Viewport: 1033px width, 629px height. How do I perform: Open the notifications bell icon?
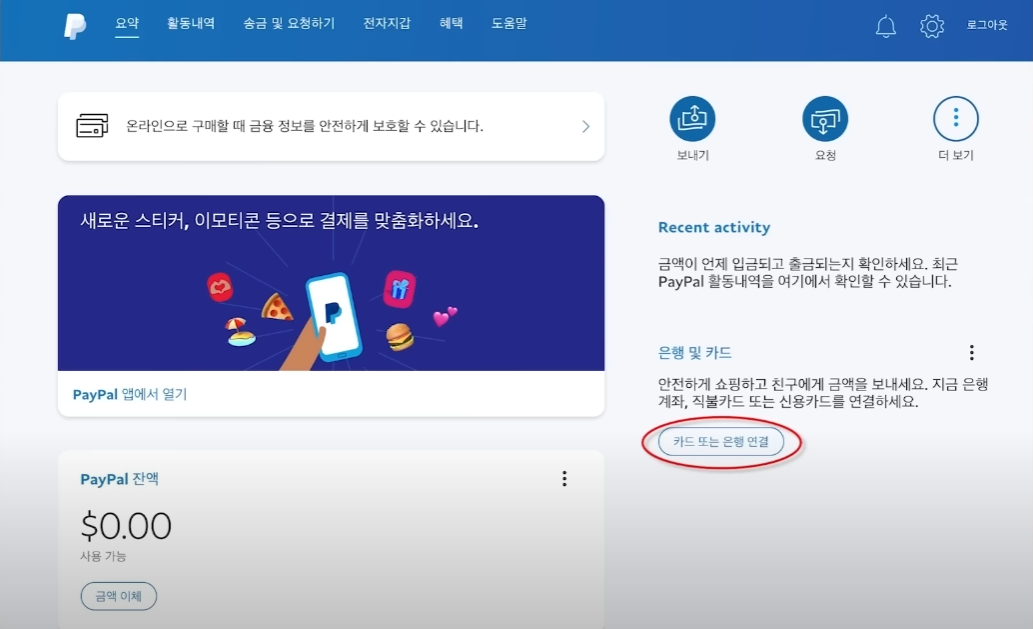[885, 26]
